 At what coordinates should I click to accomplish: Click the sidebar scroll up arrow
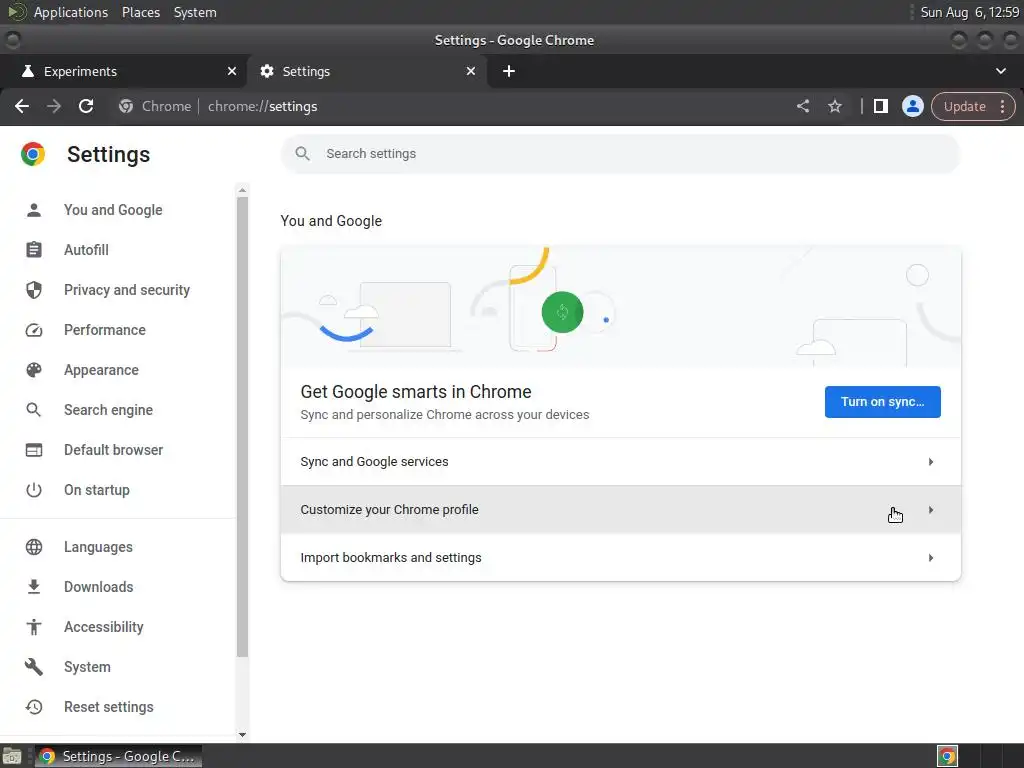coord(242,191)
